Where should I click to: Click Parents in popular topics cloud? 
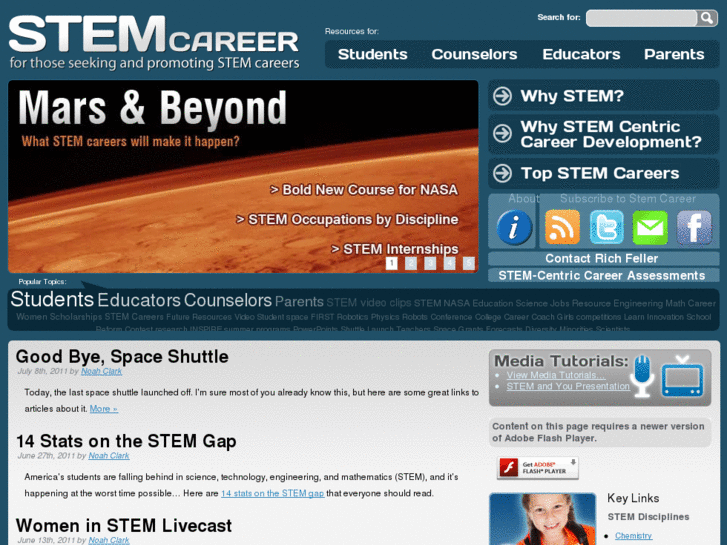click(299, 302)
